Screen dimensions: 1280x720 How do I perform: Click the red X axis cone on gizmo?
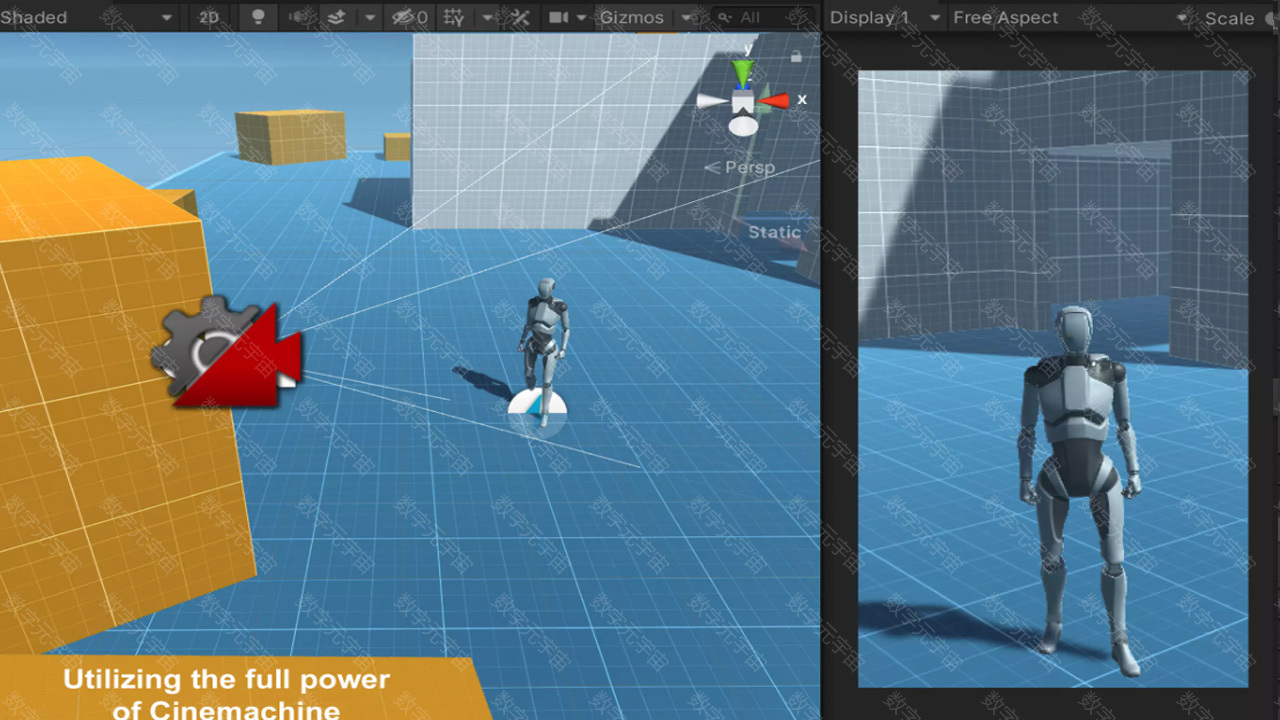click(775, 100)
